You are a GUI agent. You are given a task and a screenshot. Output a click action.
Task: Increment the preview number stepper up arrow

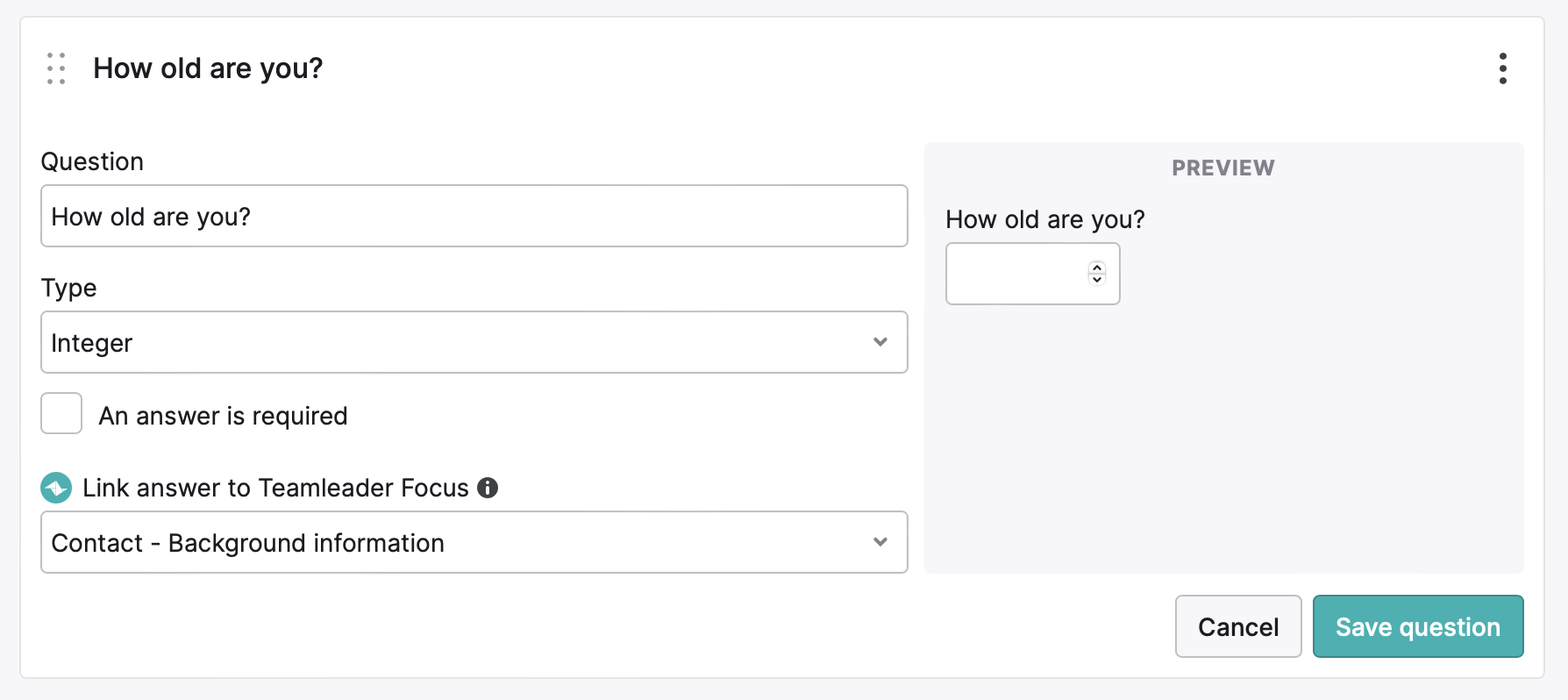click(1097, 268)
